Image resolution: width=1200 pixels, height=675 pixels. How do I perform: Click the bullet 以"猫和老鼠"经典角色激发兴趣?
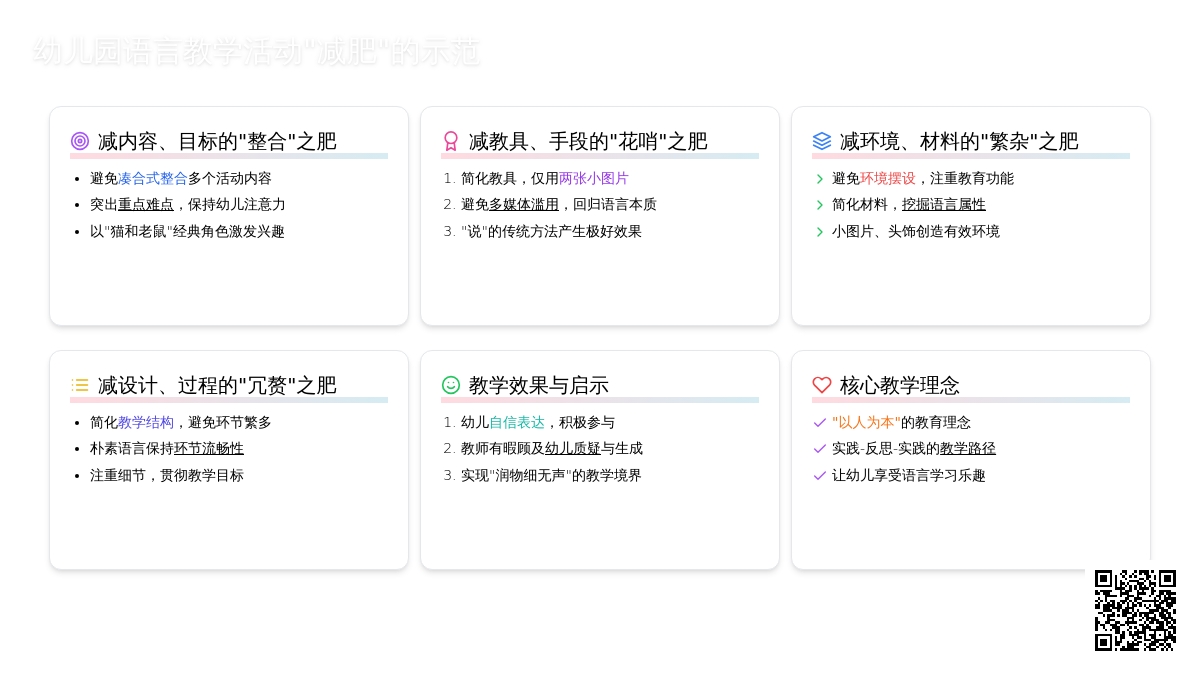click(x=187, y=232)
